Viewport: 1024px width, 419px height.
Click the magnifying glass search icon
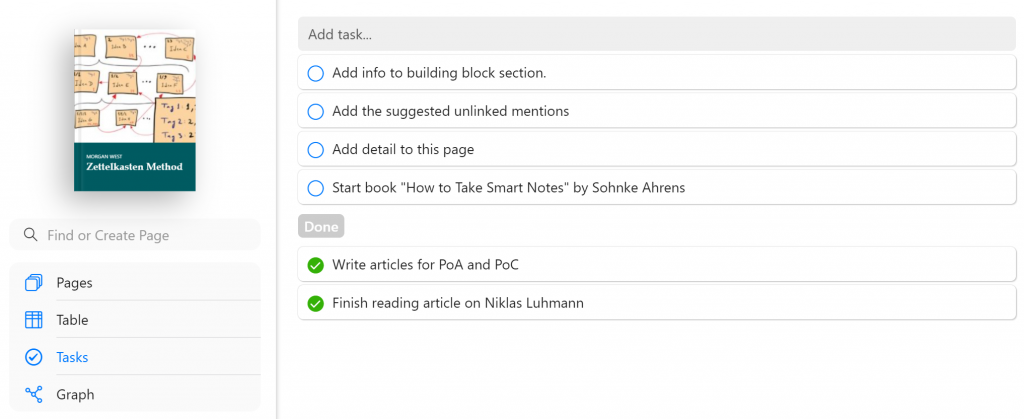[x=31, y=235]
